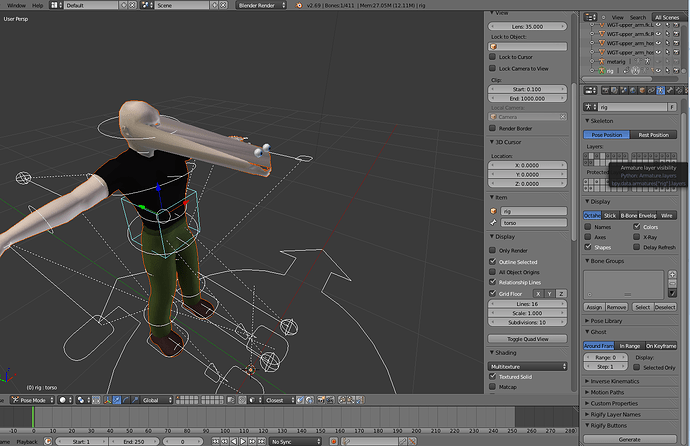The height and width of the screenshot is (446, 690).
Task: Toggle the 3D manipulator widget icon
Action: click(x=108, y=400)
